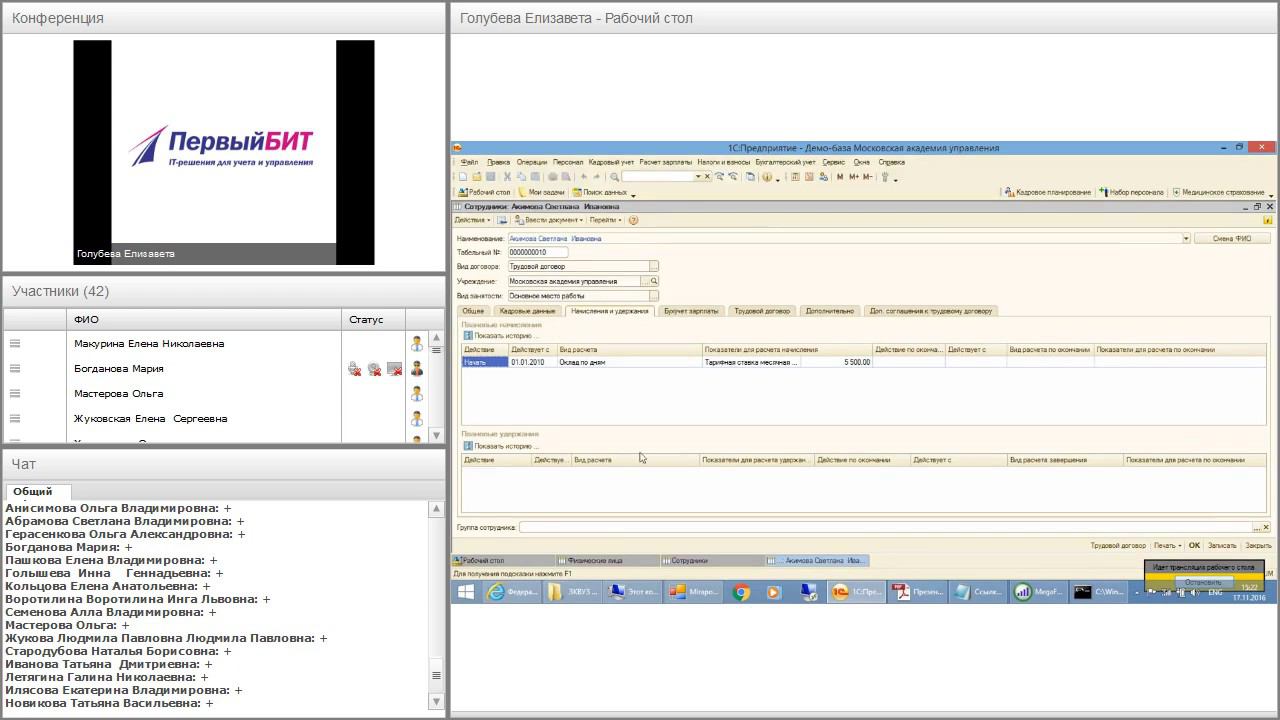1280x720 pixels.
Task: Click the Смена ФИО button
Action: coord(1232,239)
